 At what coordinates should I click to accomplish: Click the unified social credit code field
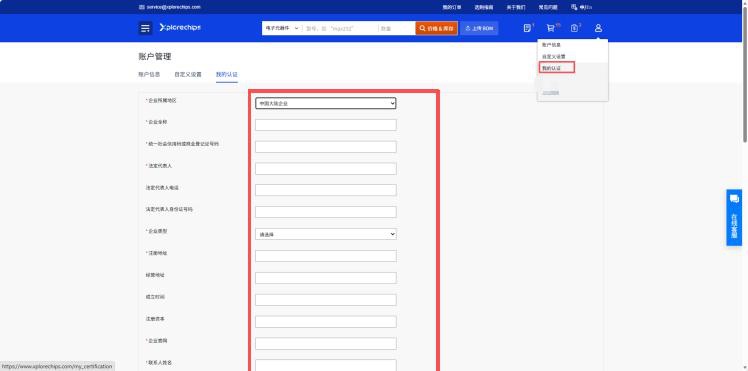tap(326, 147)
